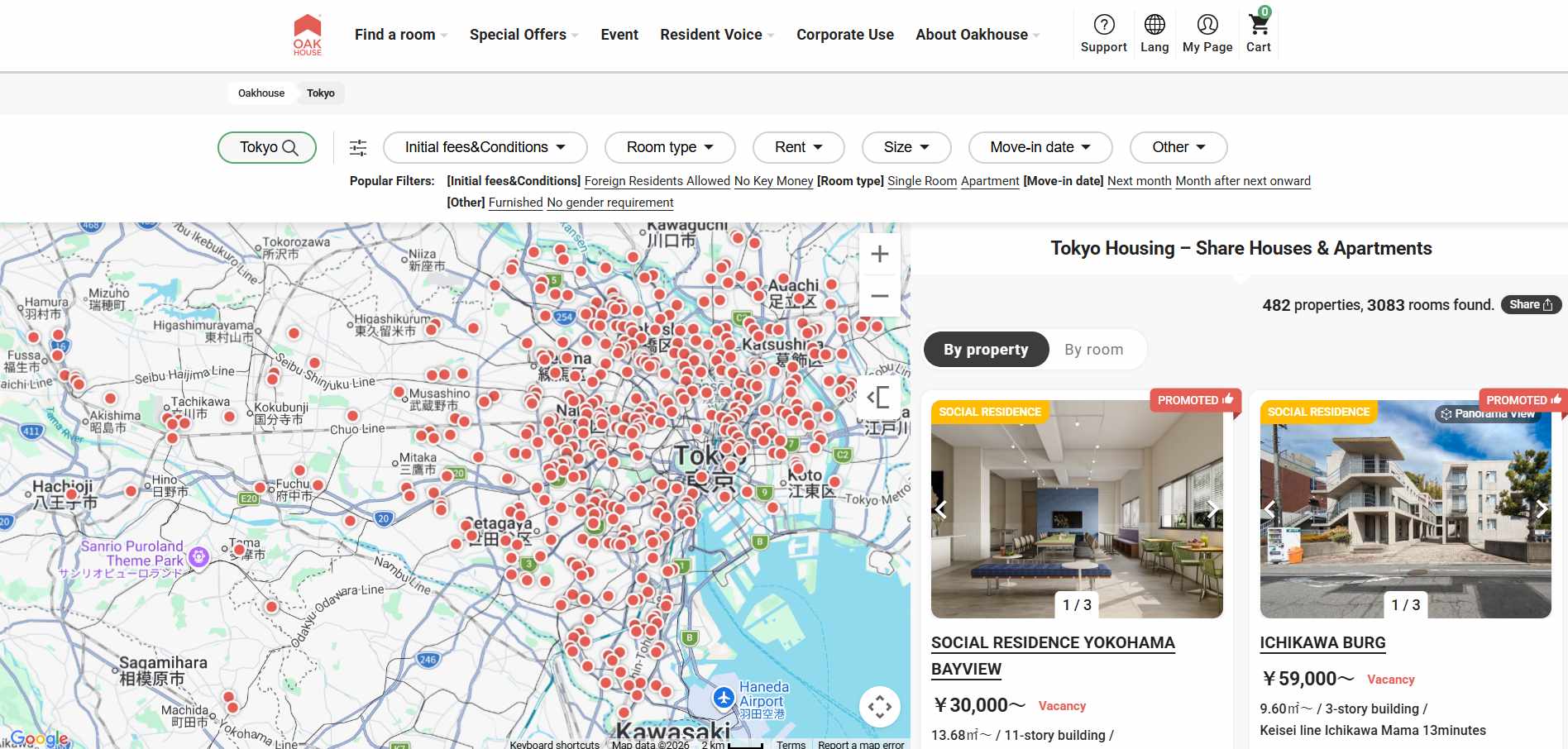
Task: Open the Corporate Use menu item
Action: pos(844,35)
